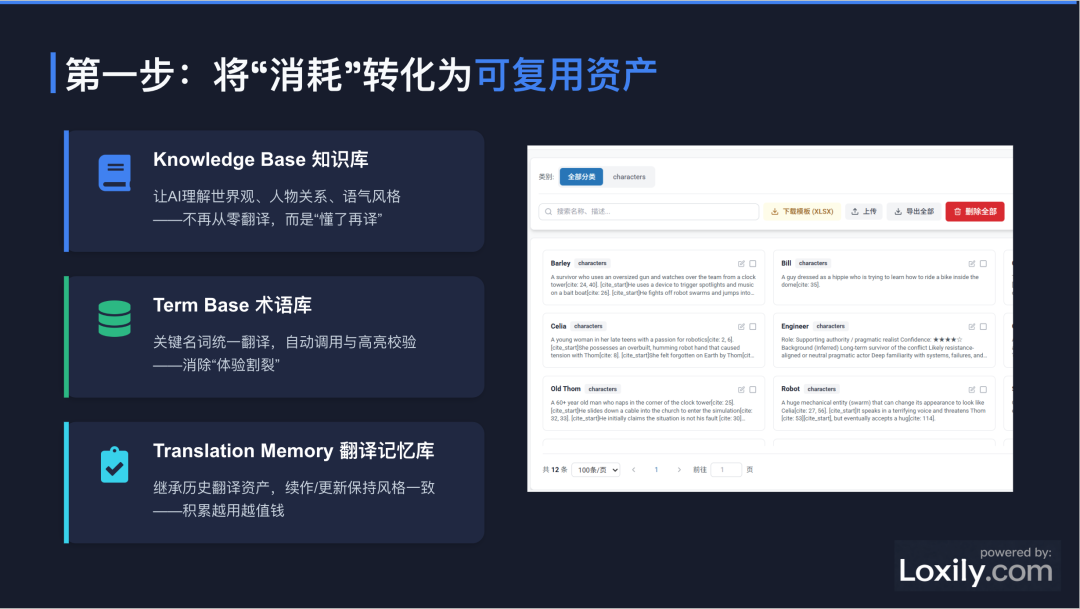
Task: Select the checkbox on the Engineer card
Action: (x=983, y=325)
